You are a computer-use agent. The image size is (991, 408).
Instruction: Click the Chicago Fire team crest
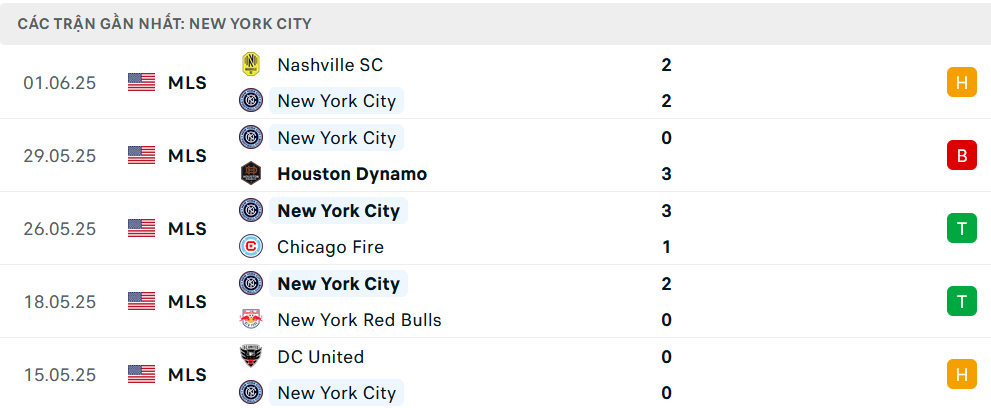pyautogui.click(x=251, y=246)
